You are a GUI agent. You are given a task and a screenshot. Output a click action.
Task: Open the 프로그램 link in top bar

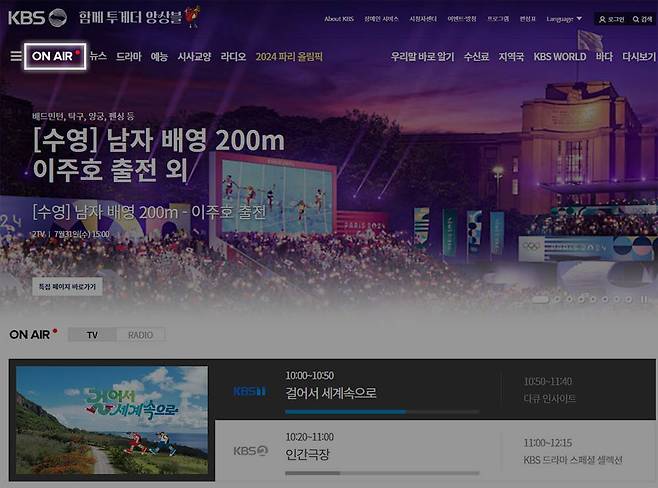click(x=498, y=19)
